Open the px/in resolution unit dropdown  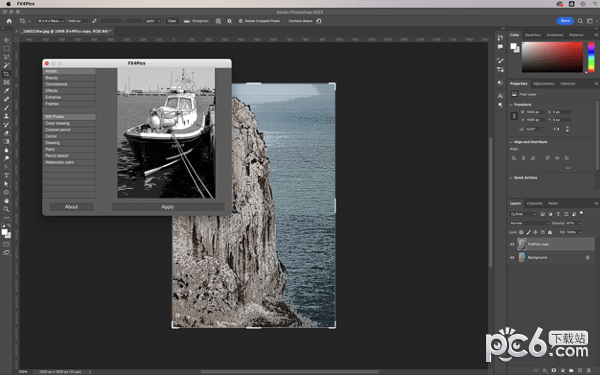(x=153, y=21)
